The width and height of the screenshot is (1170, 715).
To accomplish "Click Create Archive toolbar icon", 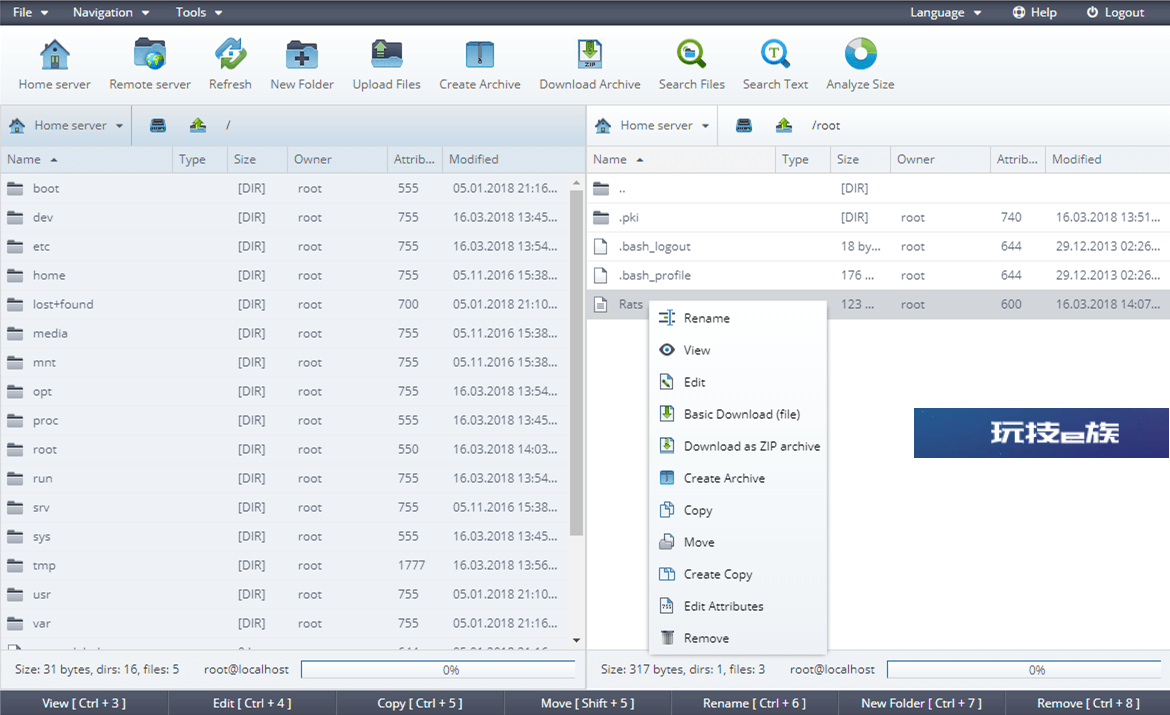I will (x=480, y=54).
